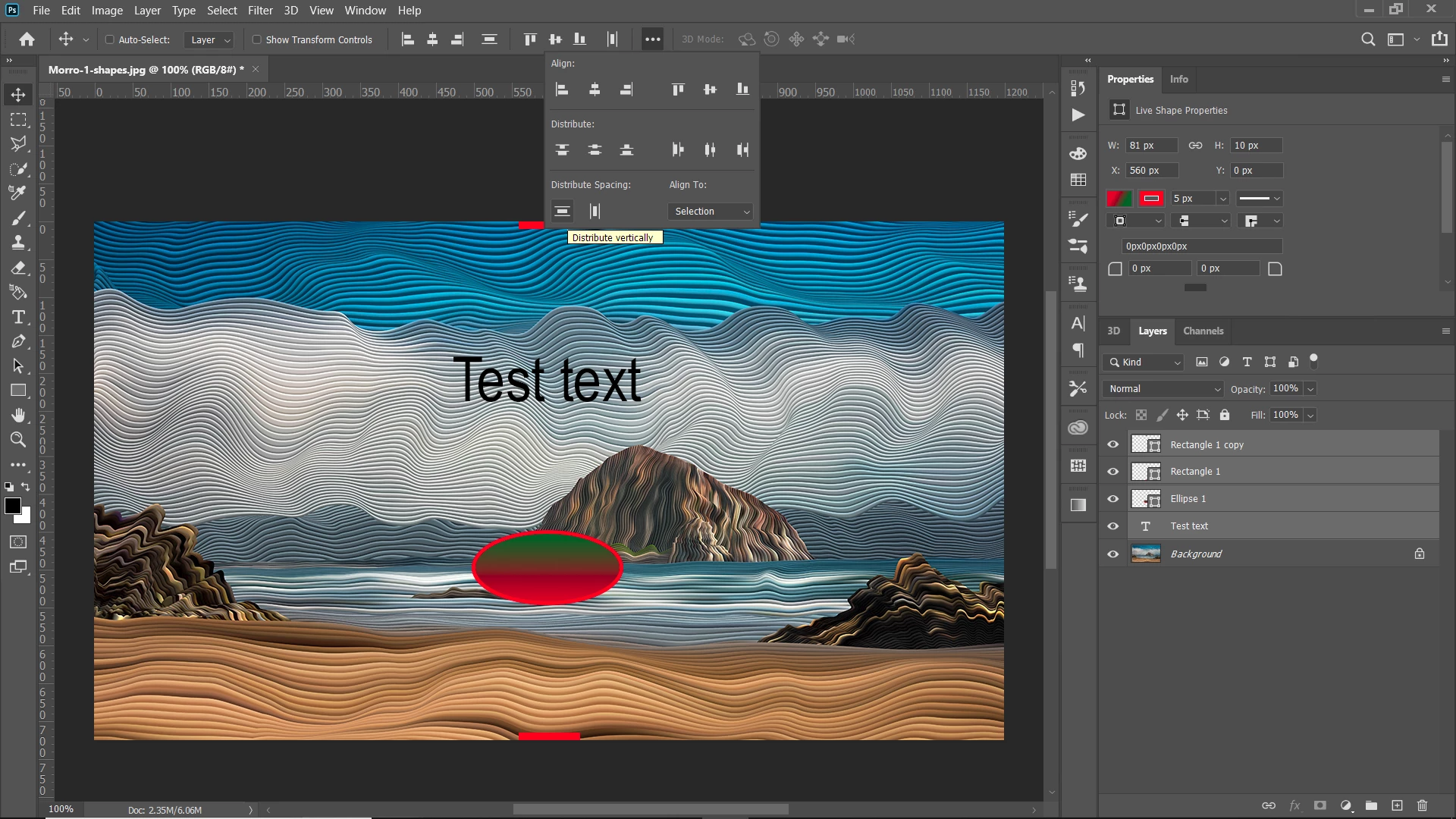Switch to the Channels tab
Image resolution: width=1456 pixels, height=819 pixels.
tap(1203, 331)
